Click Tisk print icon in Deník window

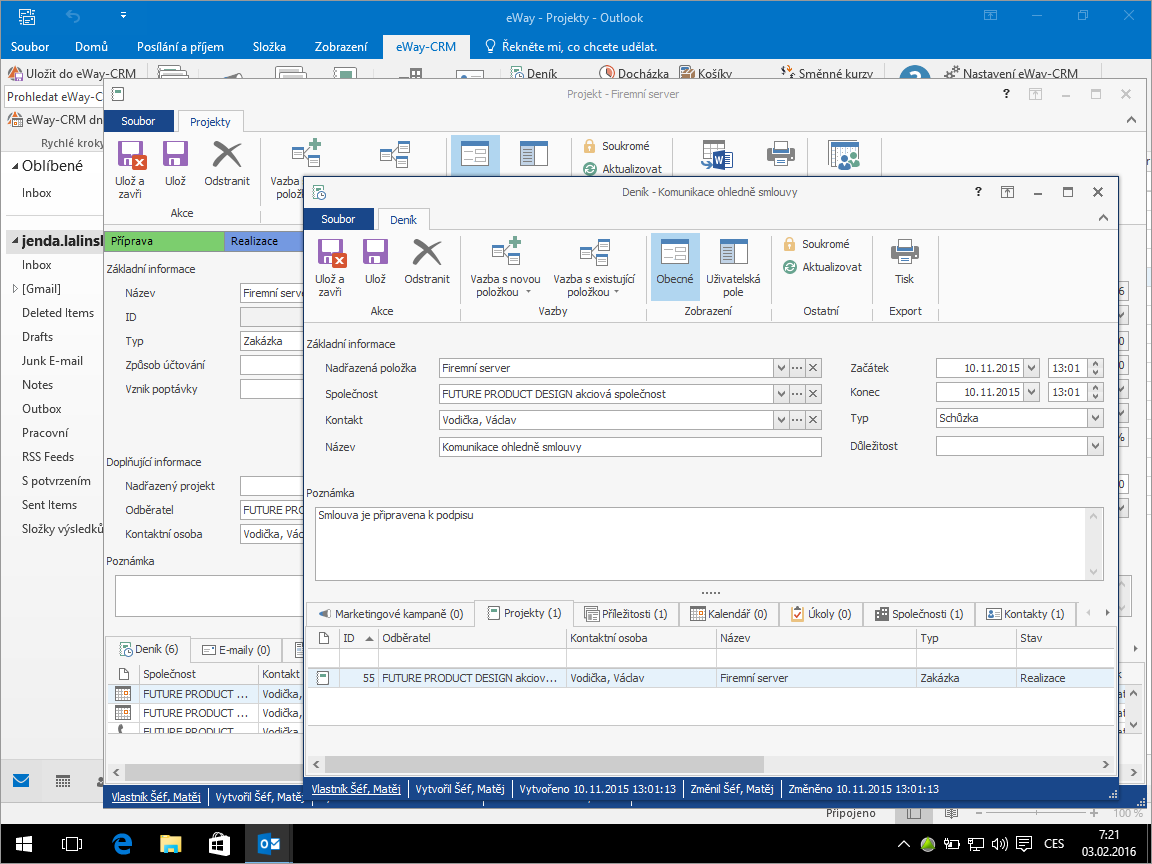pos(904,262)
